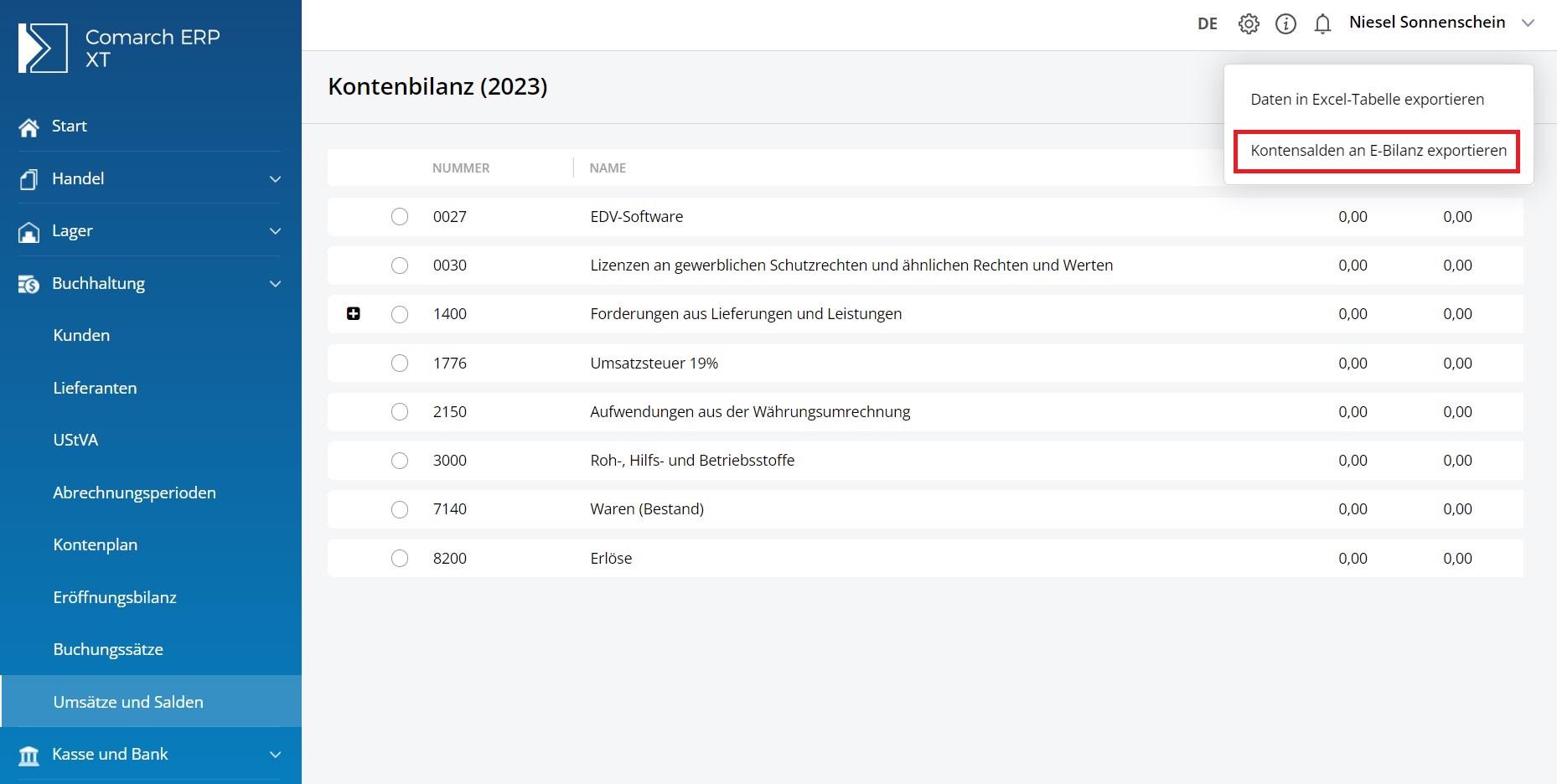Image resolution: width=1557 pixels, height=784 pixels.
Task: Click the Kasse und Bank building icon
Action: 28,756
